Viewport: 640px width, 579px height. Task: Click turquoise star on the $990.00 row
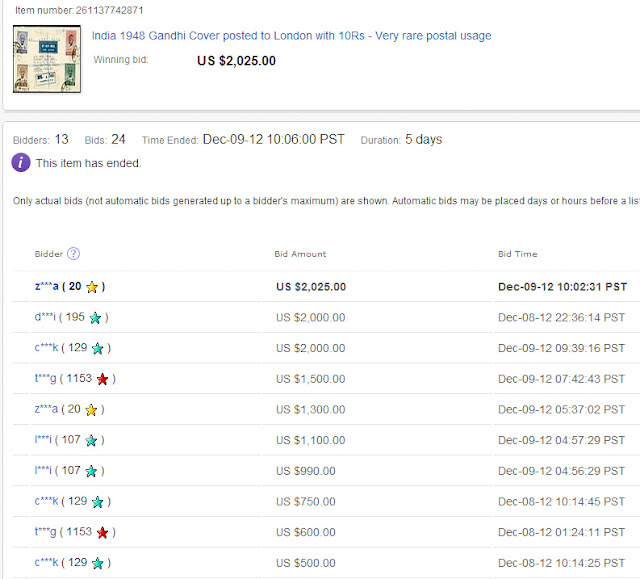91,471
